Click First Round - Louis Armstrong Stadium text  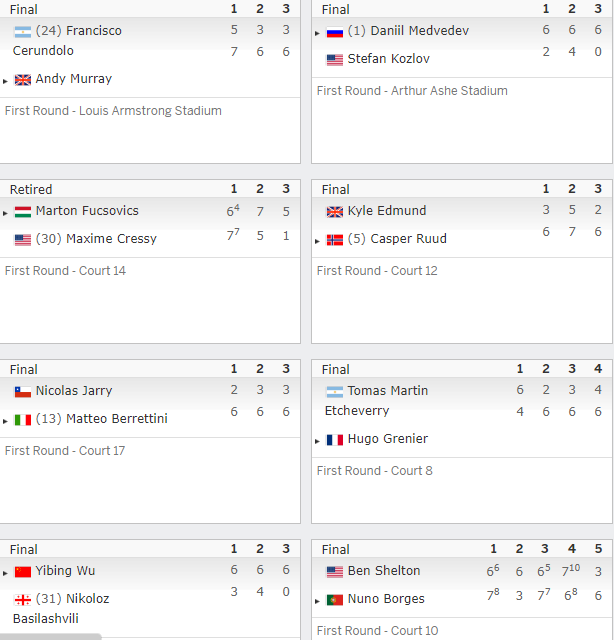pos(113,111)
